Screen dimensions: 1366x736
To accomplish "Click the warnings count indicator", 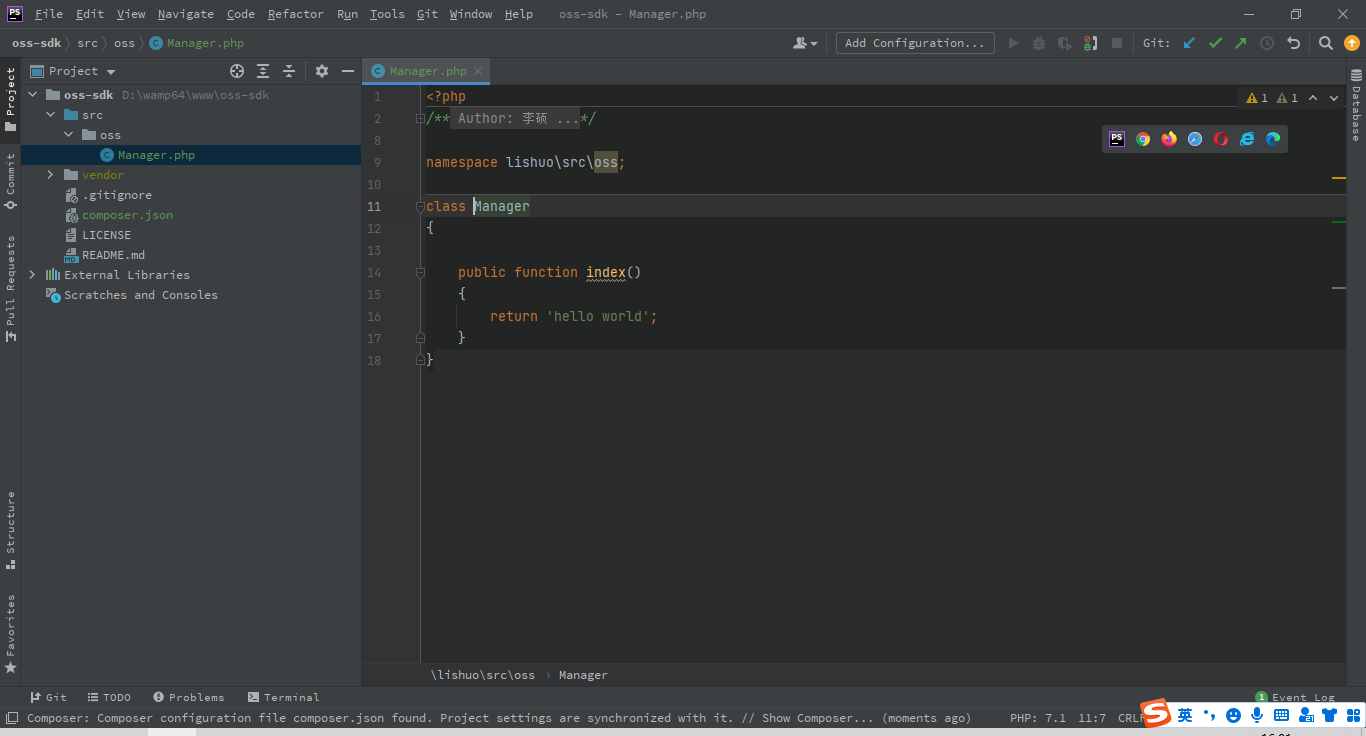I will coord(1257,98).
